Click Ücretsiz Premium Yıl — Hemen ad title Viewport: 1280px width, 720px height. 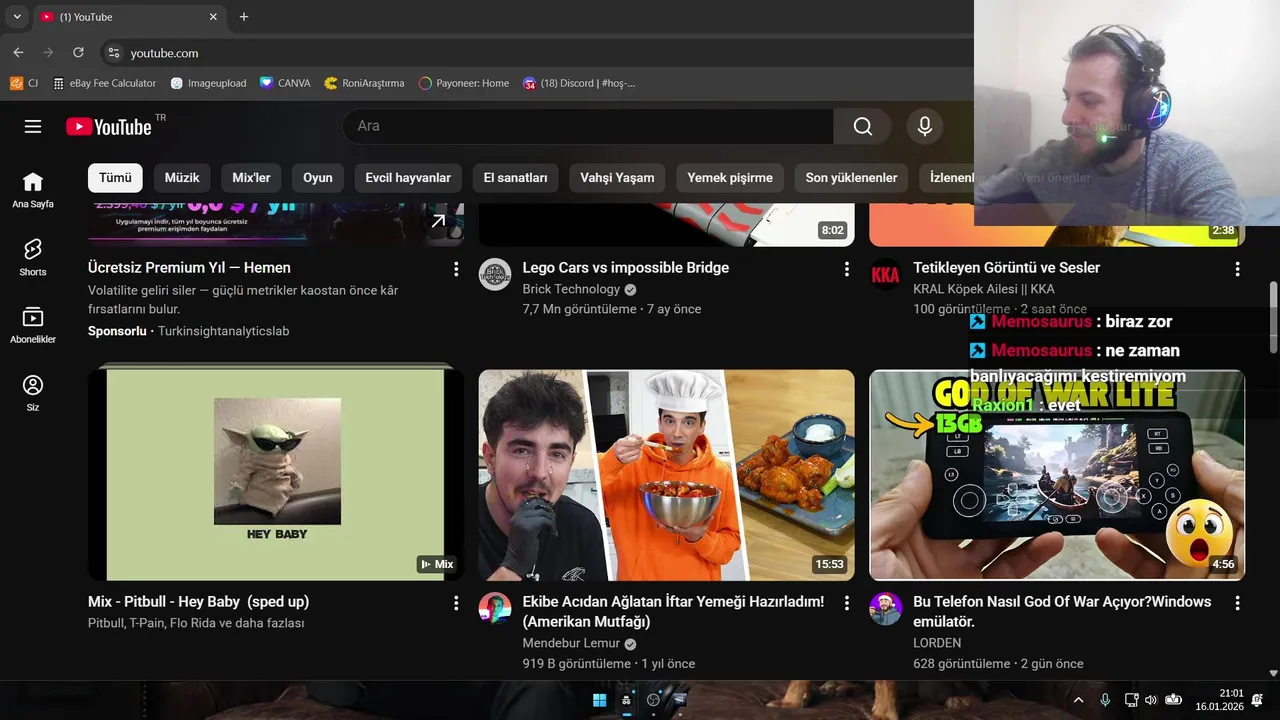[x=189, y=268]
